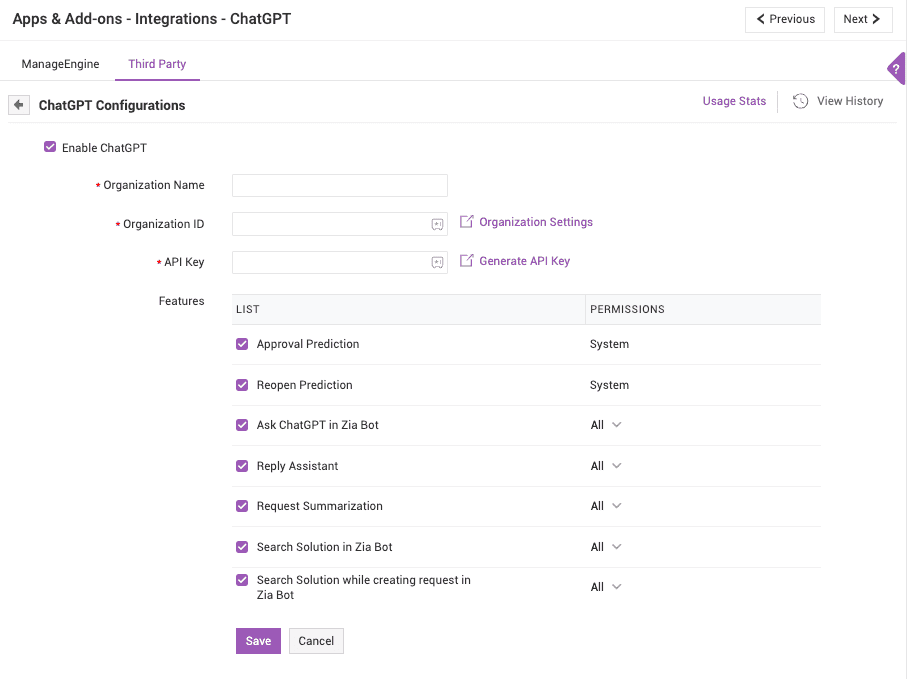Click the icon inside Organization ID field

[x=437, y=224]
